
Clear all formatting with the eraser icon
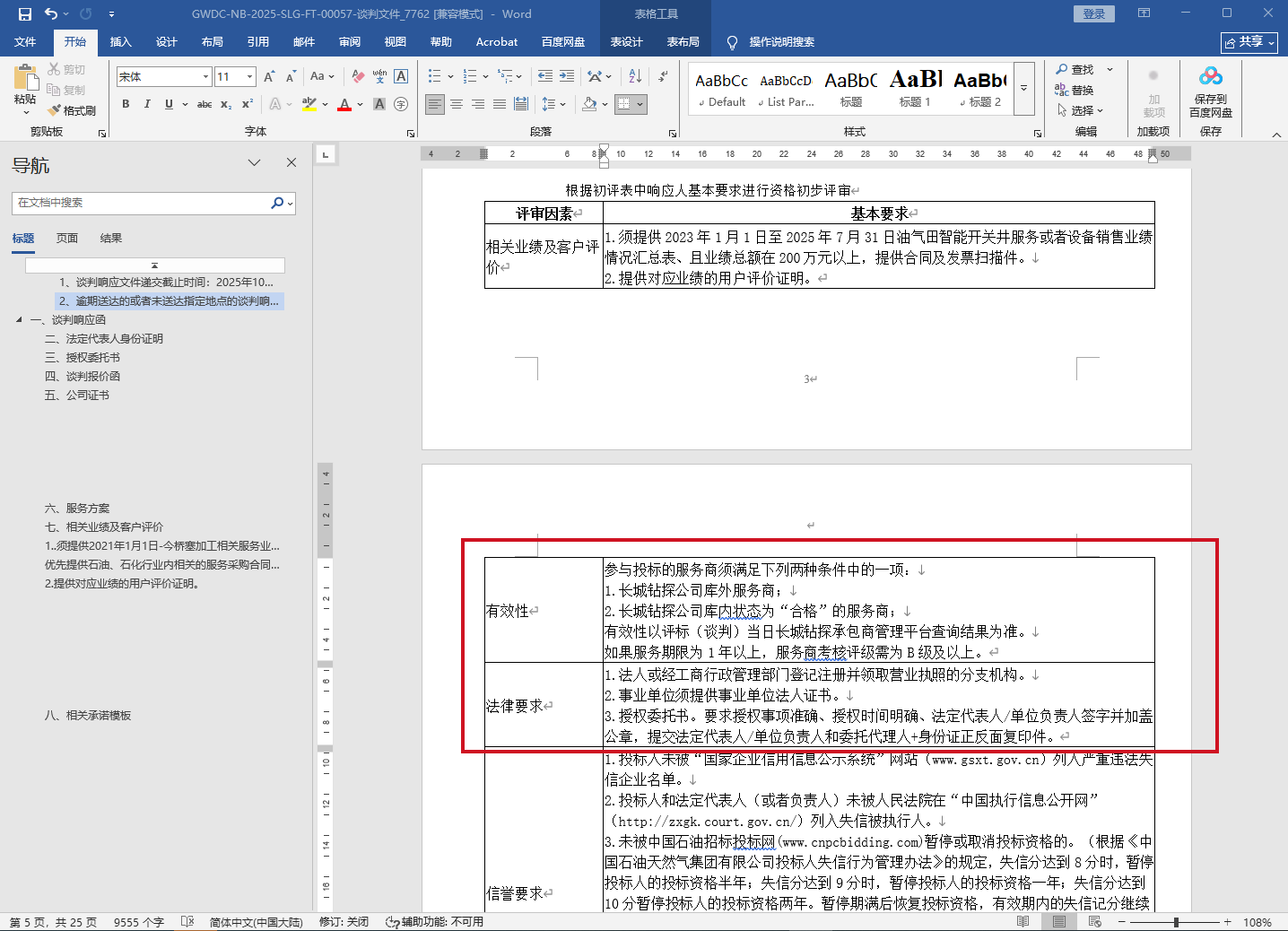coord(358,77)
